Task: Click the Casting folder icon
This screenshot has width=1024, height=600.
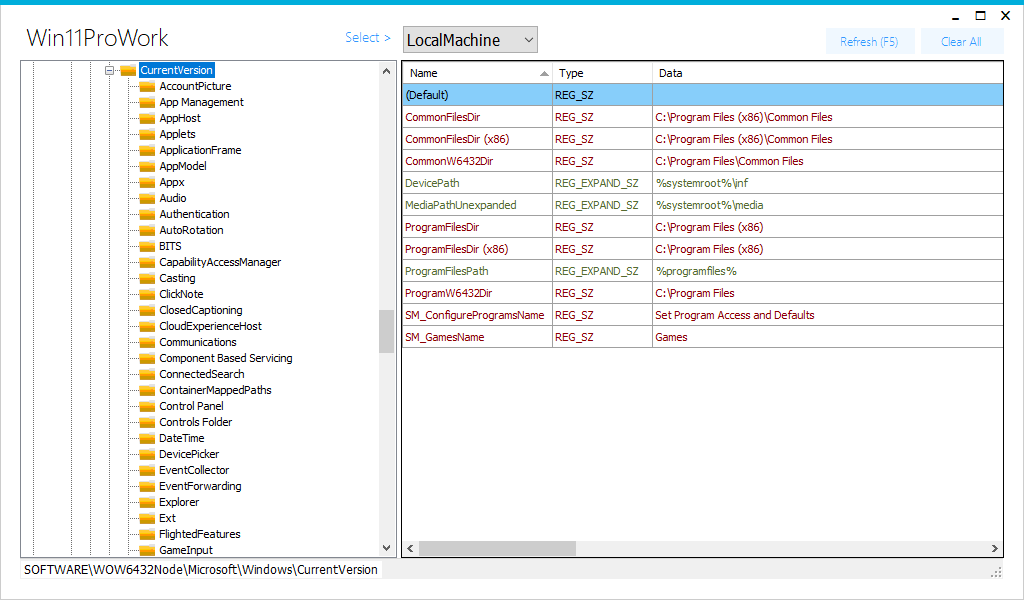Action: click(148, 278)
